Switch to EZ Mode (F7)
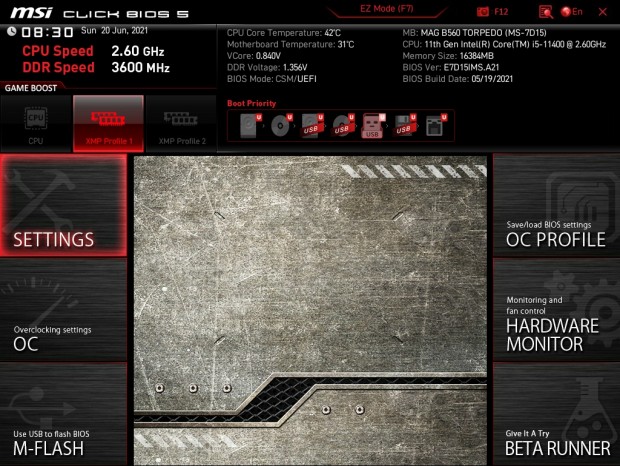Viewport: 620px width, 466px height. pos(386,9)
